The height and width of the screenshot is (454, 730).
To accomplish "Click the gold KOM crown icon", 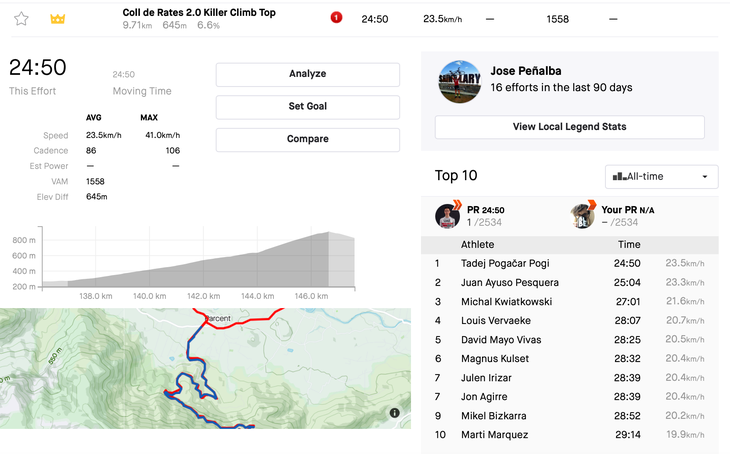I will tap(57, 19).
